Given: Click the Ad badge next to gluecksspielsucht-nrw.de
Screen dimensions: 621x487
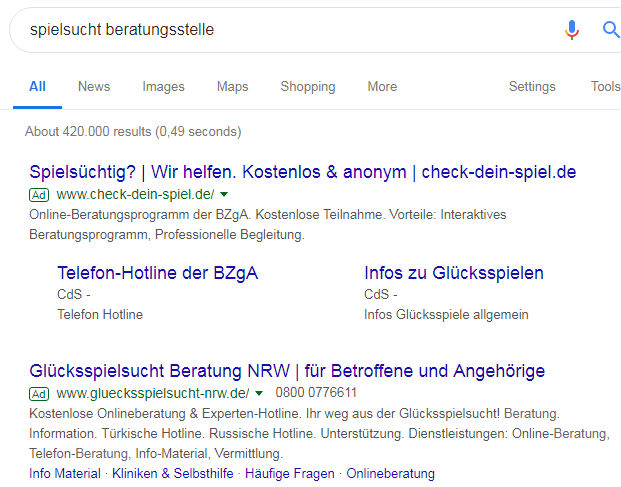Looking at the screenshot, I should click(39, 394).
